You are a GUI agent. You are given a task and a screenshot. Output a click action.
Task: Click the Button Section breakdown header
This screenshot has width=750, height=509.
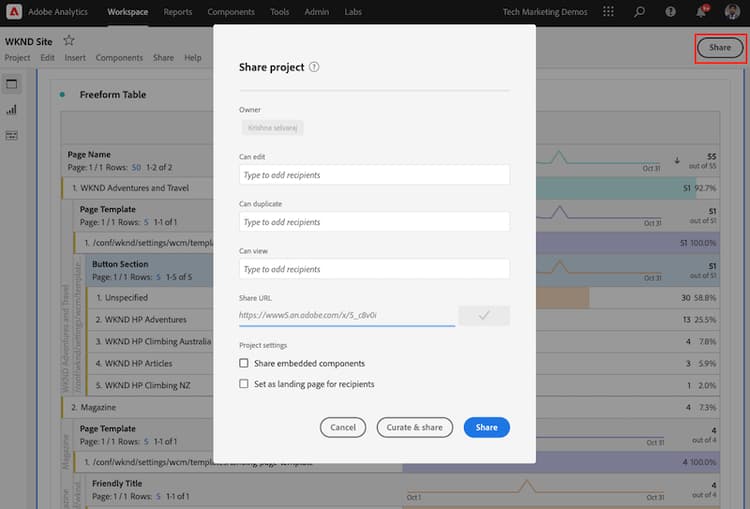(120, 264)
